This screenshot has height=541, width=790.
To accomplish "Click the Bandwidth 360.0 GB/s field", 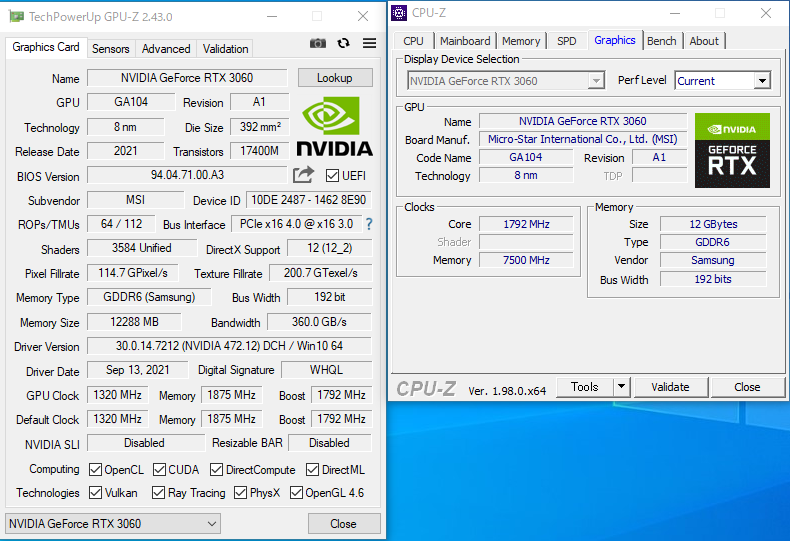I will tap(319, 322).
